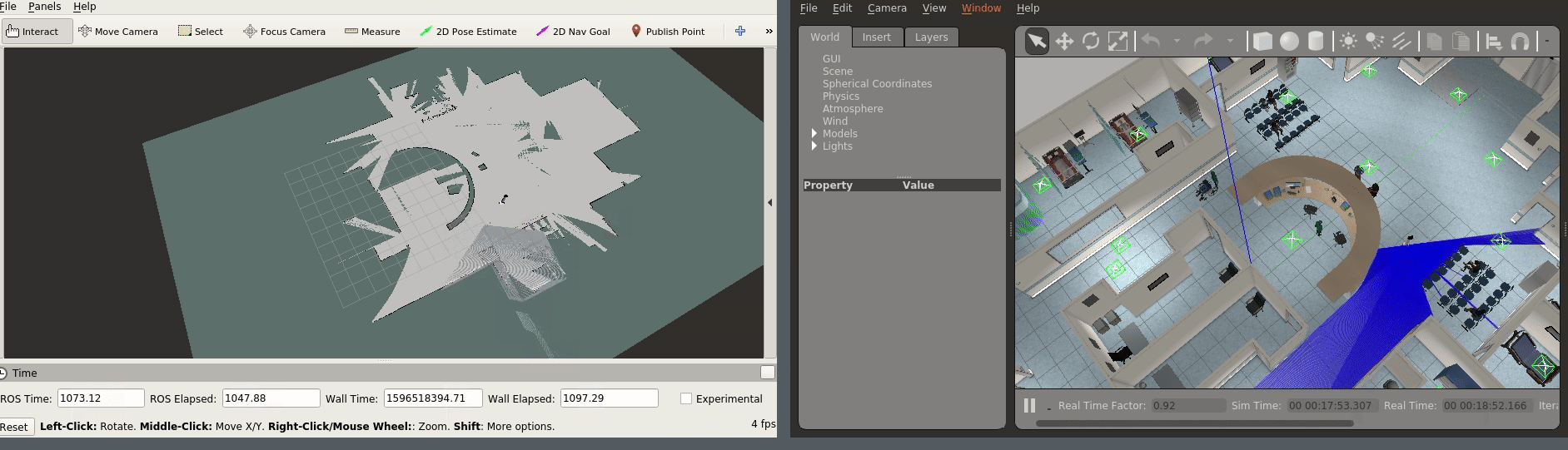Click the ROS Elapsed field
This screenshot has width=1568, height=450.
[x=271, y=398]
